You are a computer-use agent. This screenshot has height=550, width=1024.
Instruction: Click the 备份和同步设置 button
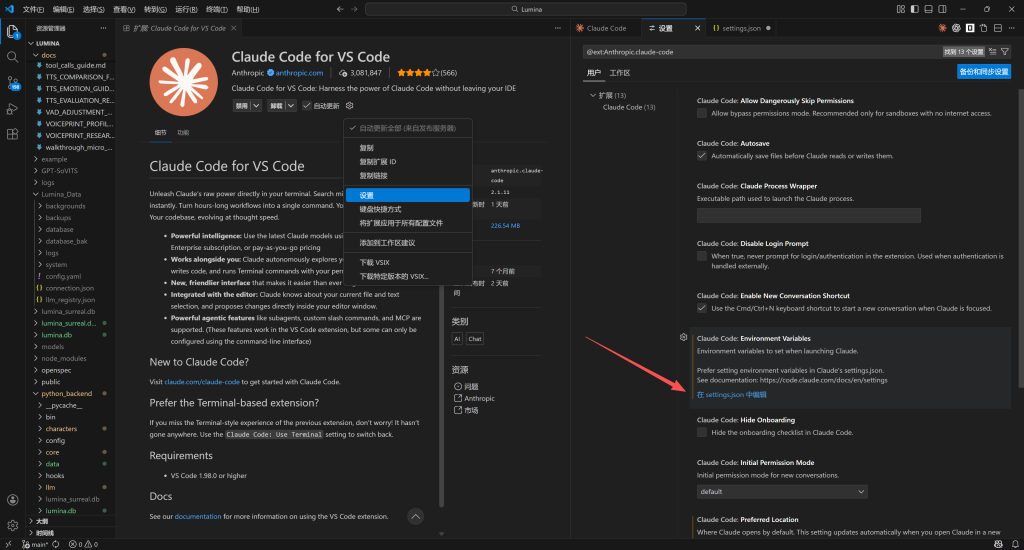click(x=983, y=72)
